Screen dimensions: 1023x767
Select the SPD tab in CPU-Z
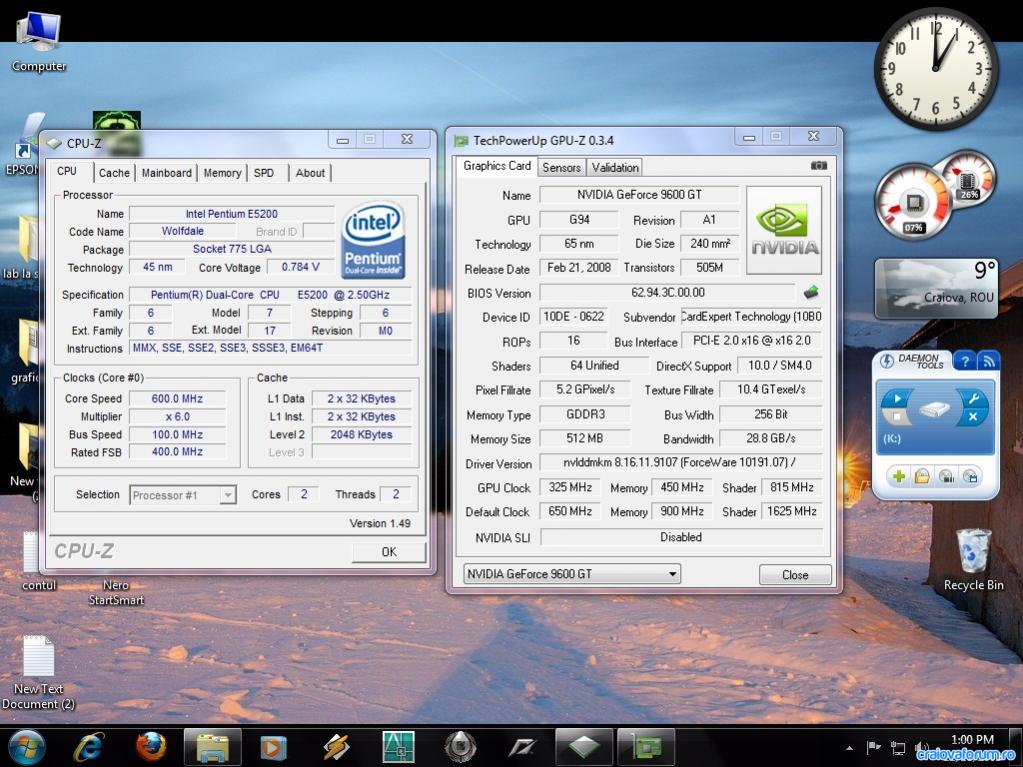coord(264,173)
